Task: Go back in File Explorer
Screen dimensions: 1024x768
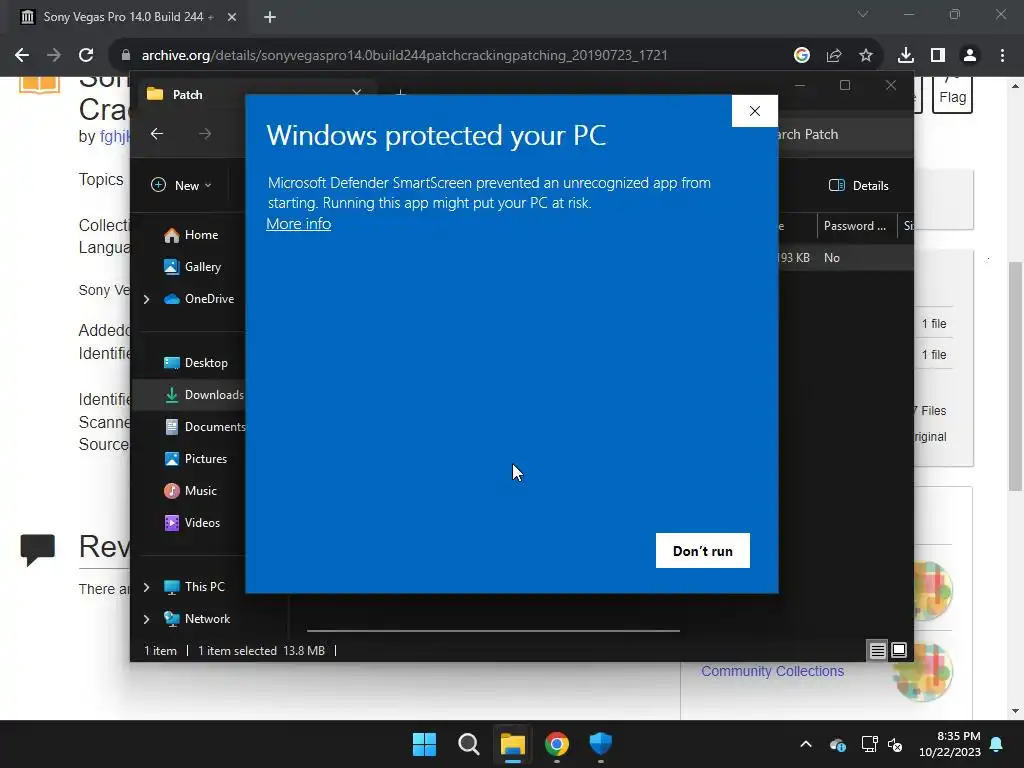Action: tap(157, 134)
